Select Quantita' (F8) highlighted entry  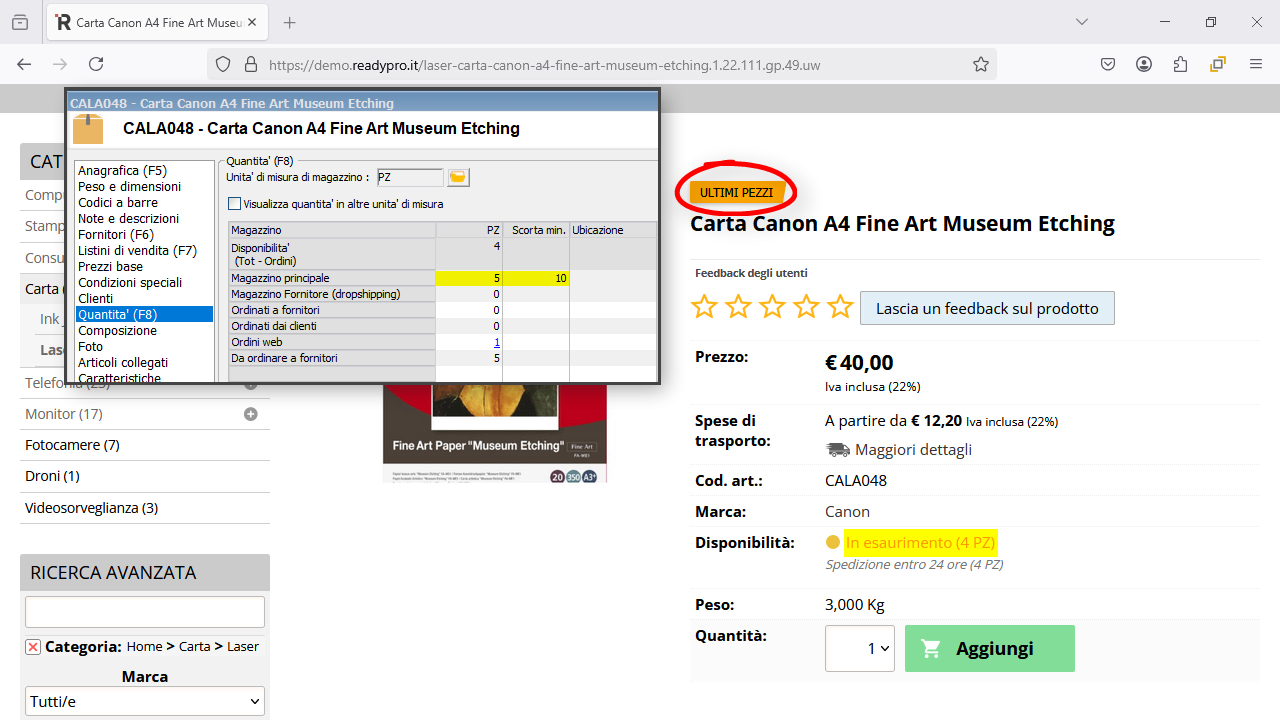pyautogui.click(x=144, y=314)
